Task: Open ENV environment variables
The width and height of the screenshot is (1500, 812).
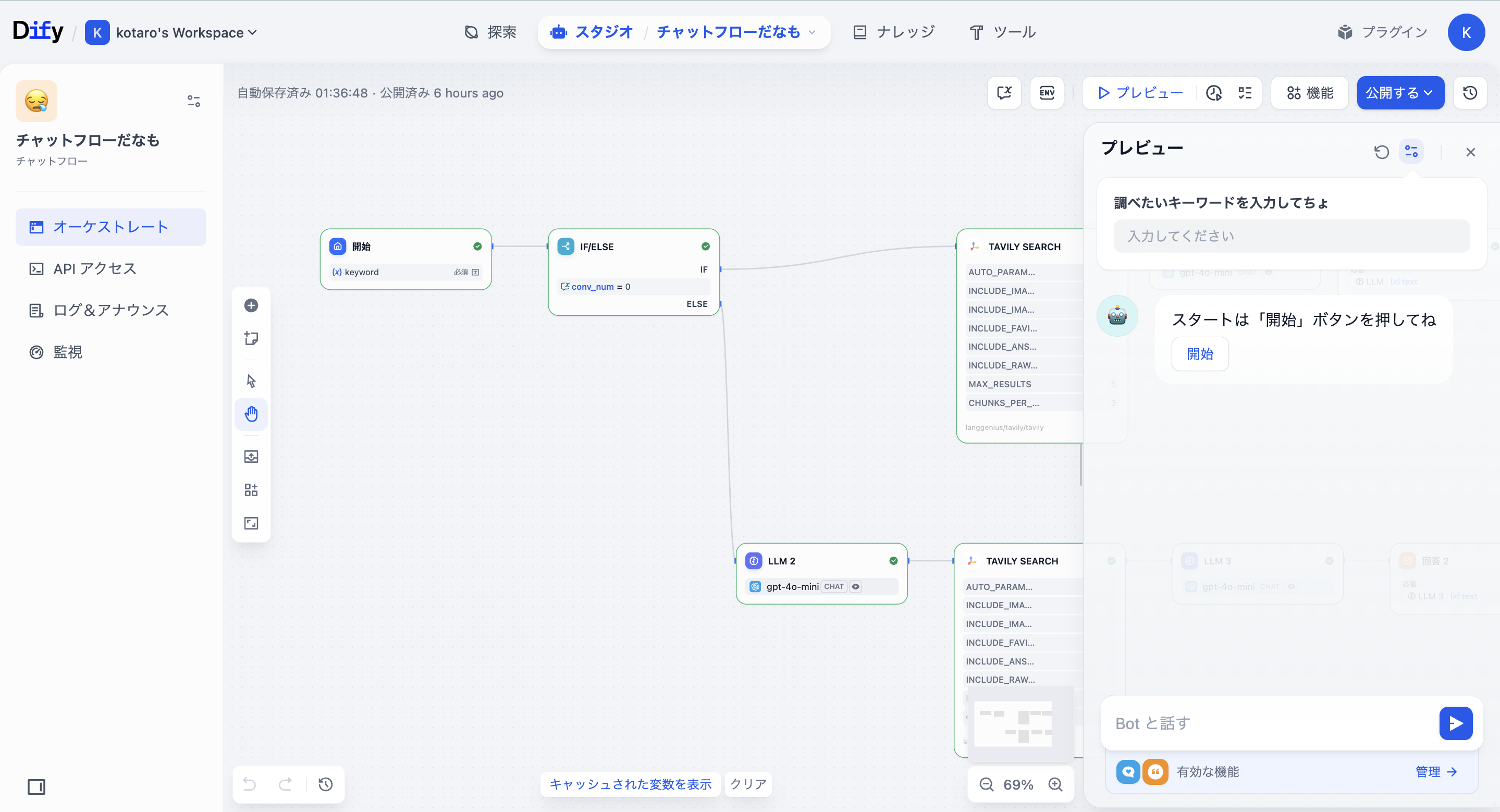Action: tap(1047, 93)
